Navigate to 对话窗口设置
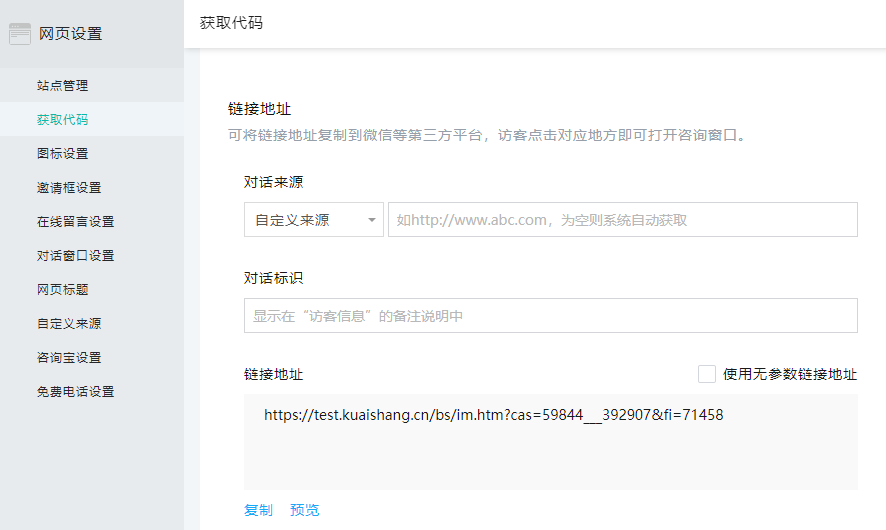The image size is (886, 530). pyautogui.click(x=75, y=256)
